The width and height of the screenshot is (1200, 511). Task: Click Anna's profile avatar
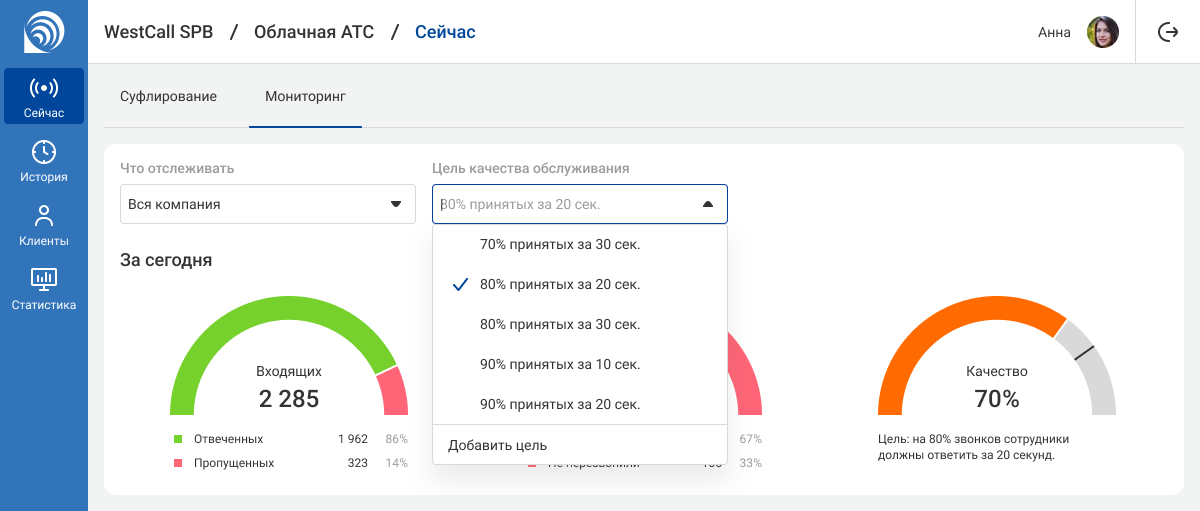pos(1102,32)
